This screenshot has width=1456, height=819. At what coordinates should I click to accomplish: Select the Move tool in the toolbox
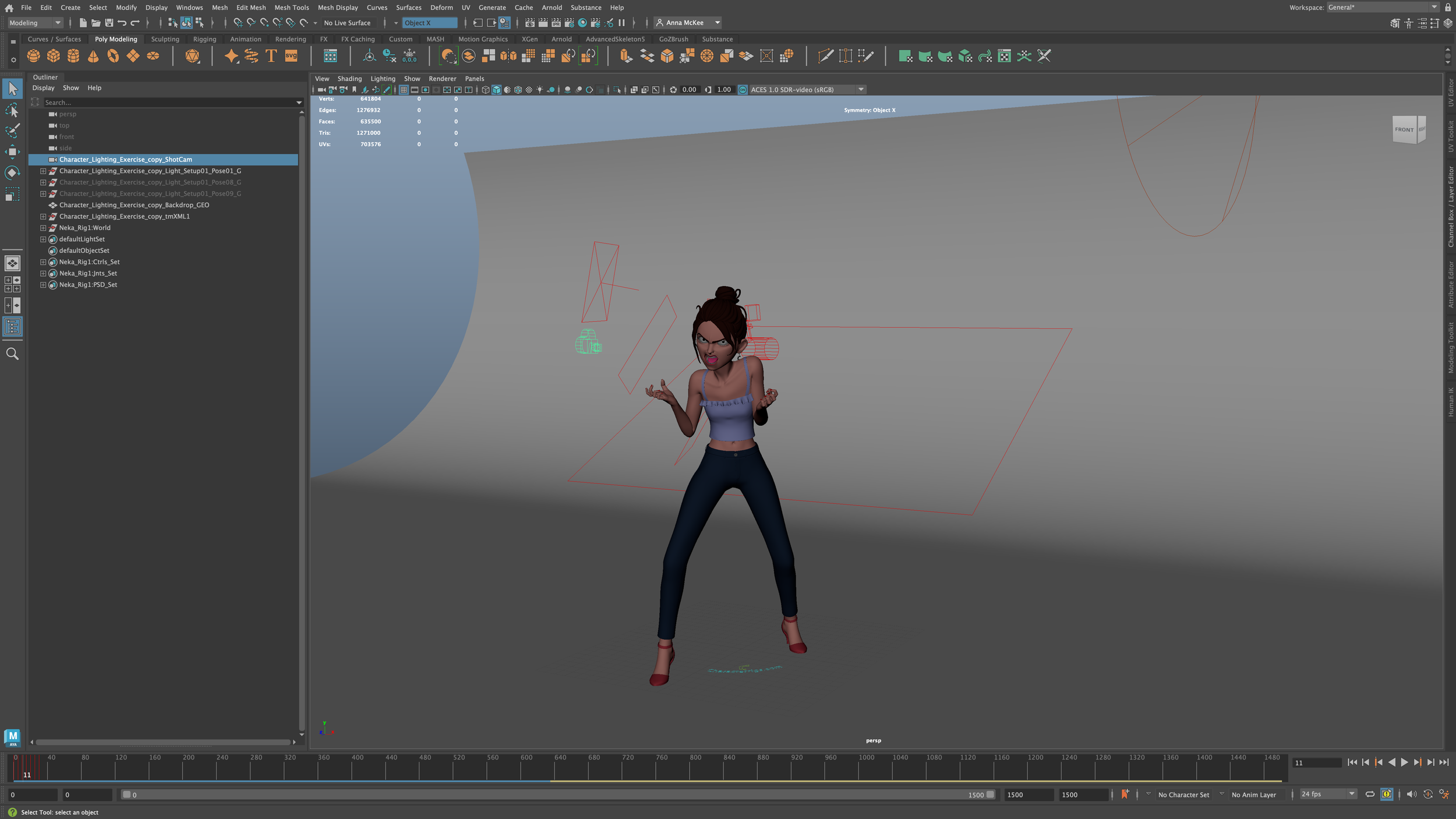(x=12, y=152)
